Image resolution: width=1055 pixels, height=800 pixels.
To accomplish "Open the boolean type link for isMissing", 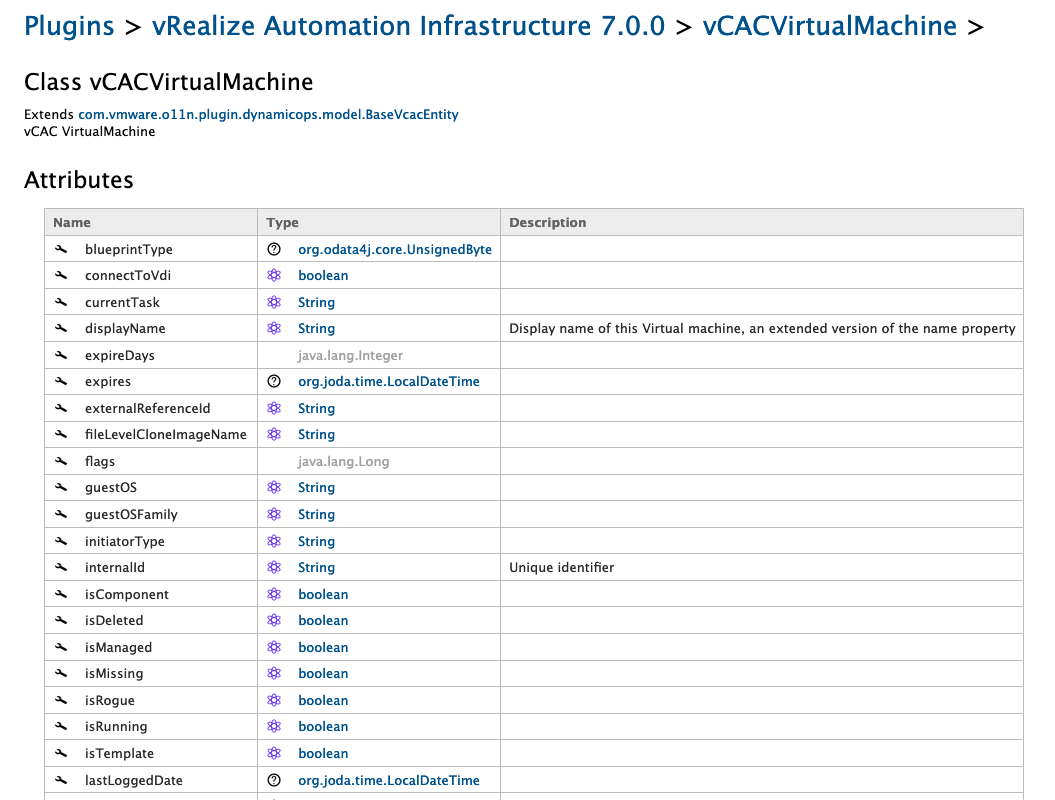I will (324, 674).
